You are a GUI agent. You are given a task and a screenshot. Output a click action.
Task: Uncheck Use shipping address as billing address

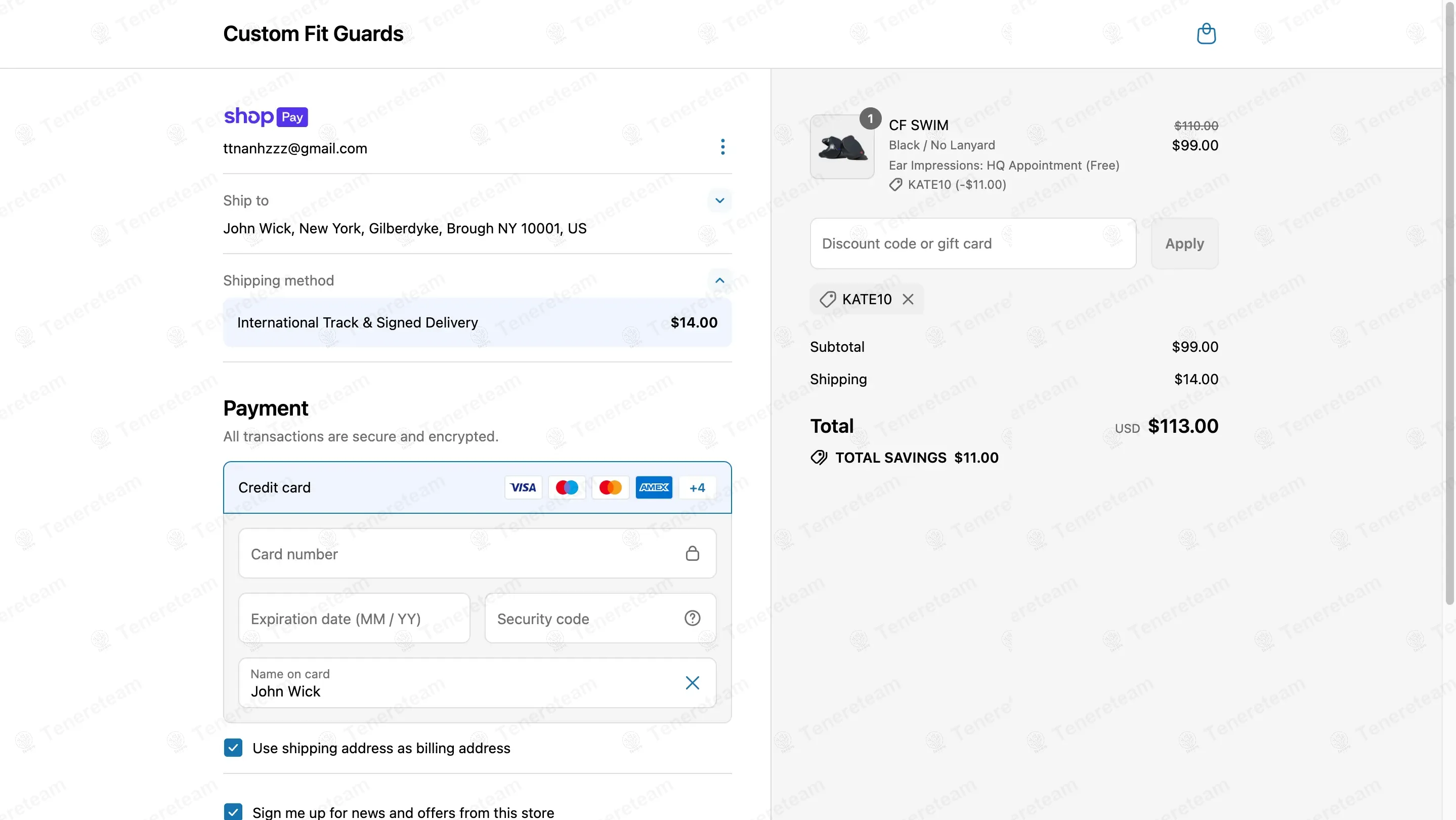point(233,748)
